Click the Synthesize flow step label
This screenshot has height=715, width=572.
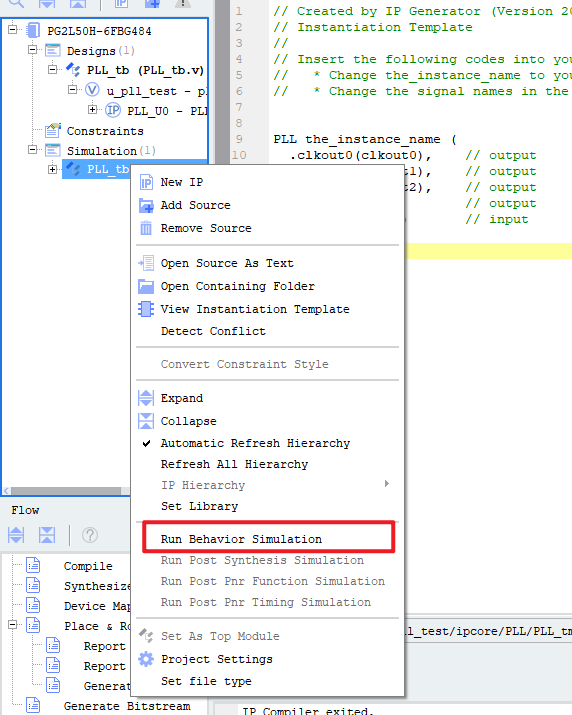[97, 586]
